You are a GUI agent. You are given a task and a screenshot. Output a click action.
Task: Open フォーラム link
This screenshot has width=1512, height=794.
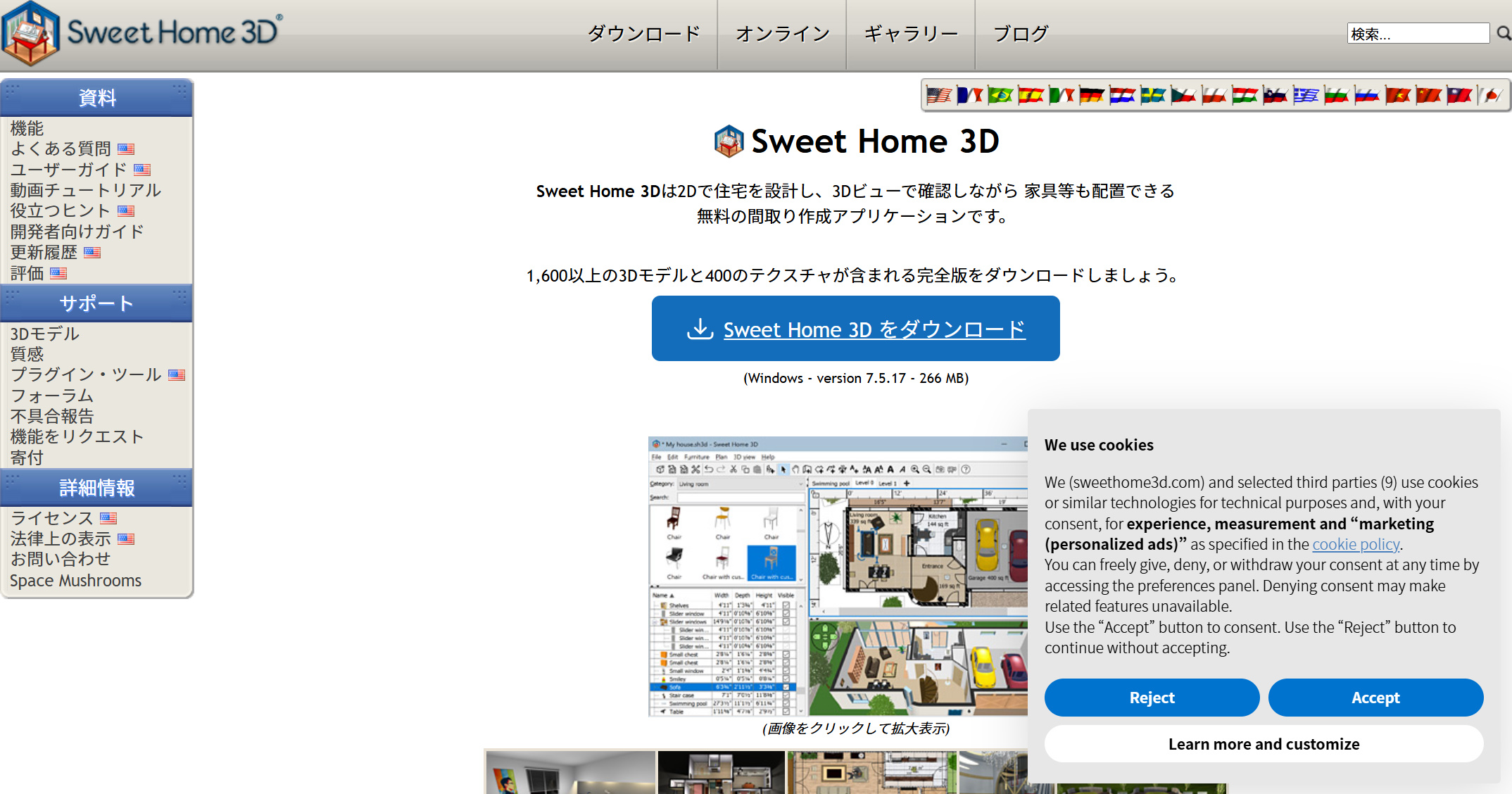coord(52,396)
